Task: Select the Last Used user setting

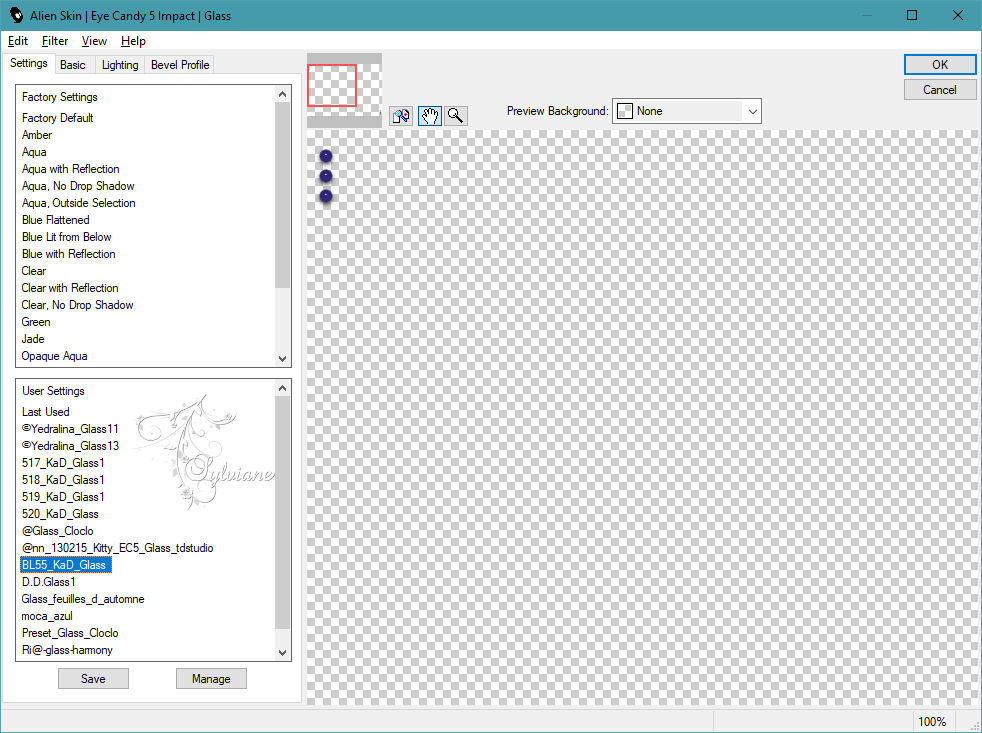Action: (x=46, y=412)
